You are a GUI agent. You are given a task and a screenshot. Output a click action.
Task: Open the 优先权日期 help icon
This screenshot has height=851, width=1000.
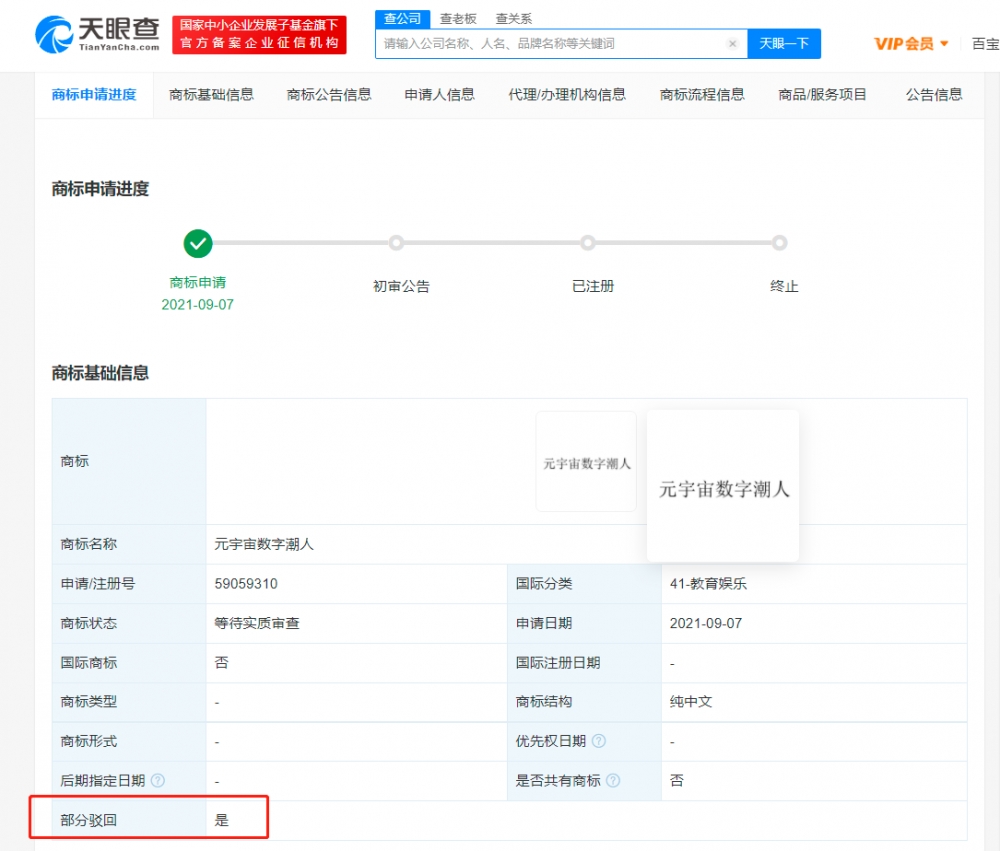(599, 741)
